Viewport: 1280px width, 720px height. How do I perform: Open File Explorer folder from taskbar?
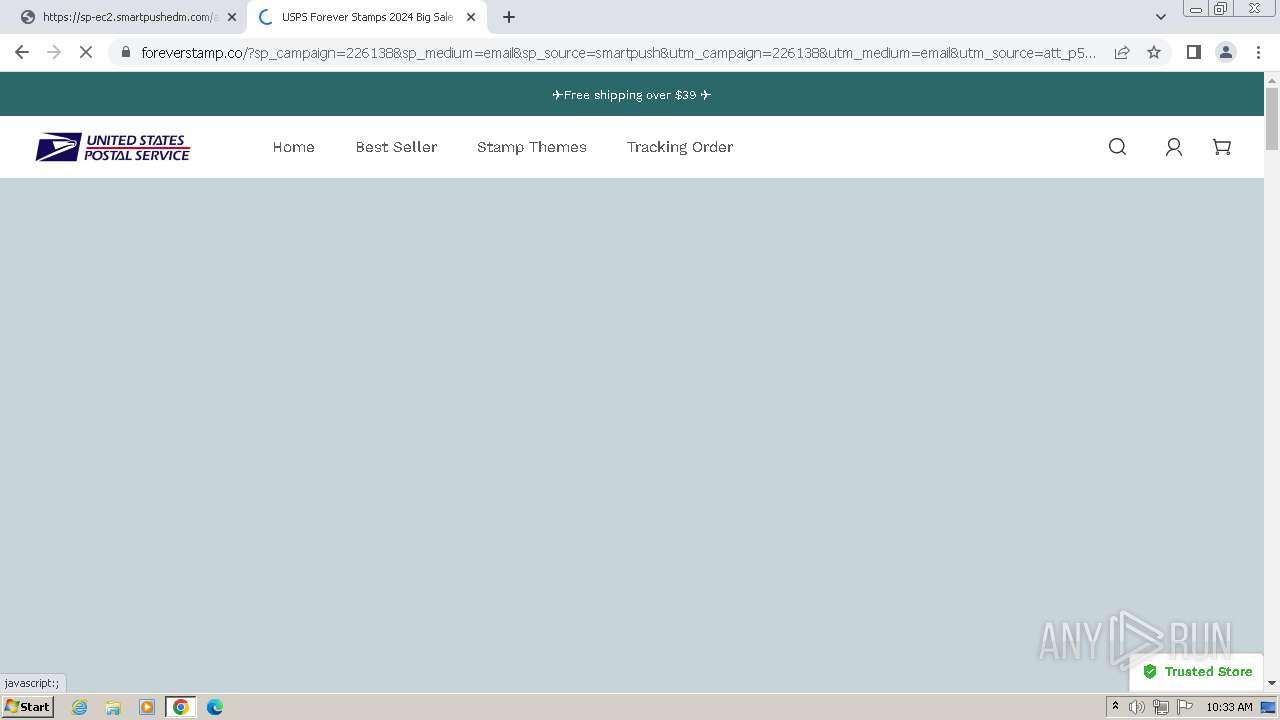tap(113, 707)
